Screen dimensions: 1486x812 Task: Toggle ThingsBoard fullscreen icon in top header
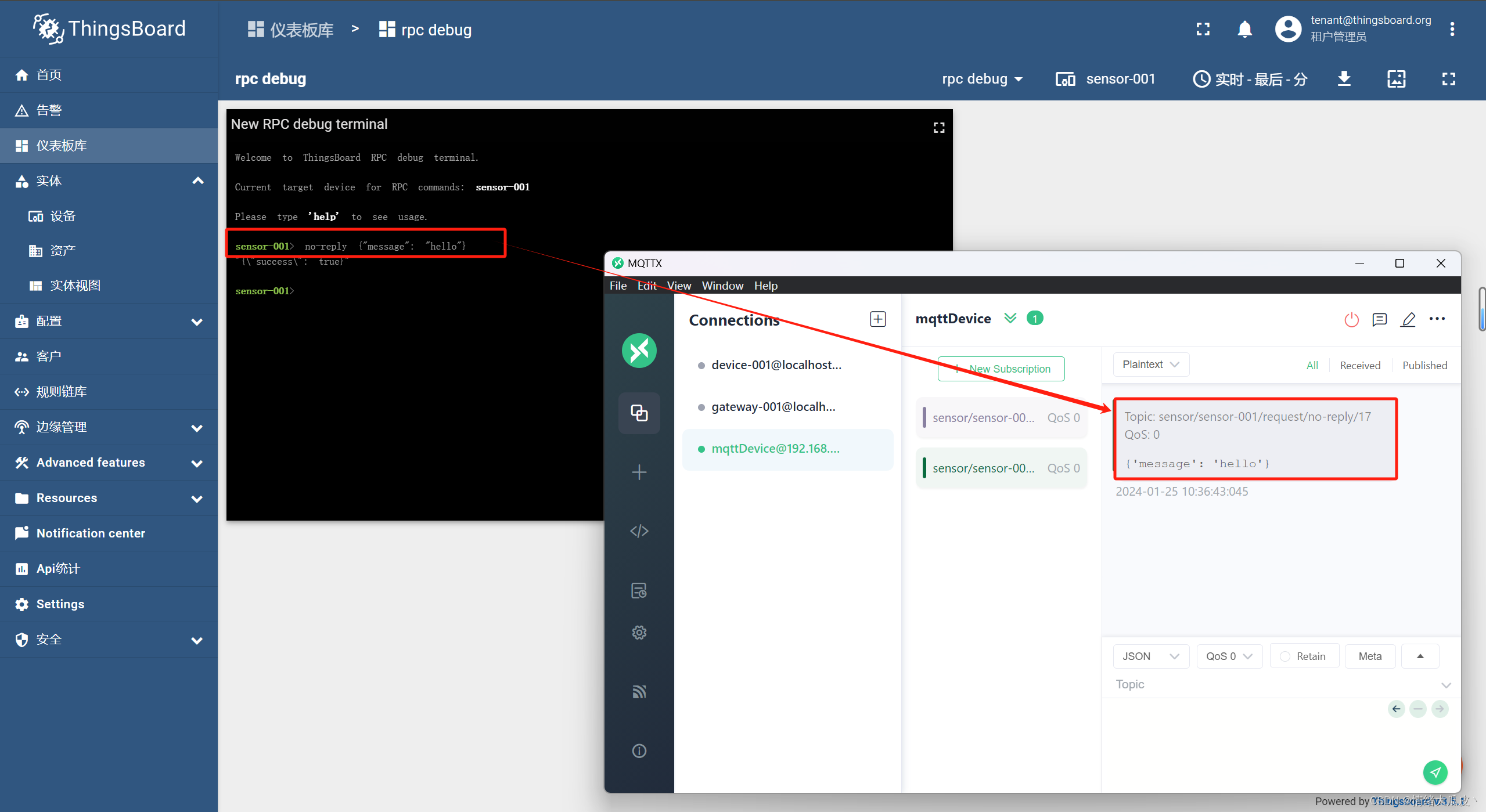[1203, 29]
